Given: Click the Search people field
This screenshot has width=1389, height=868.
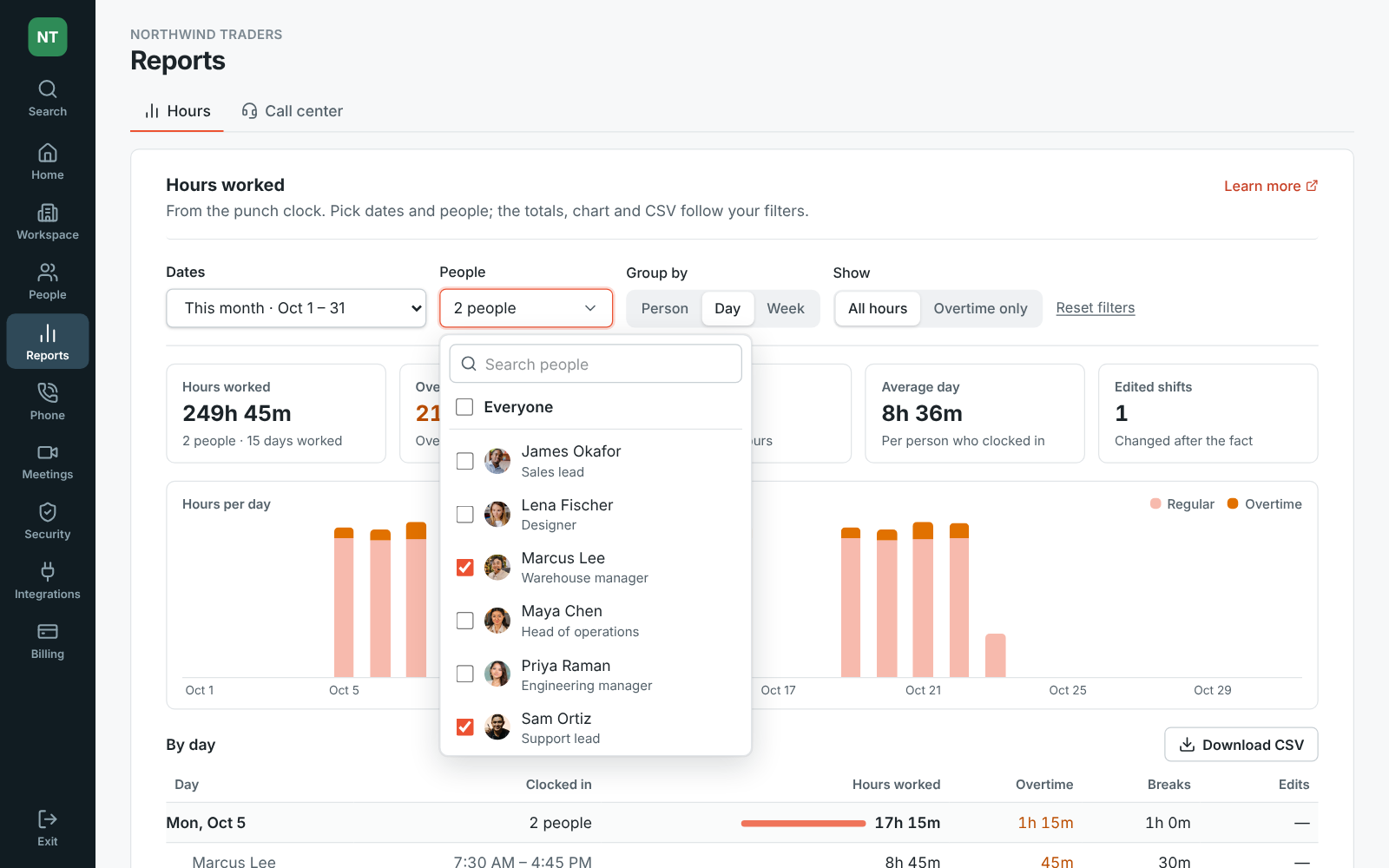Looking at the screenshot, I should pyautogui.click(x=596, y=364).
